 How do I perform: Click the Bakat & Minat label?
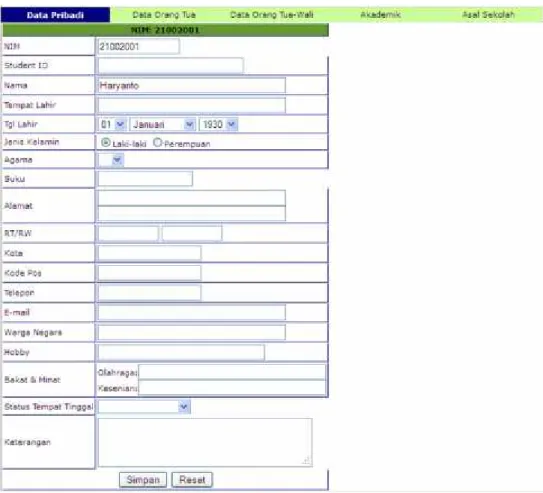click(32, 380)
